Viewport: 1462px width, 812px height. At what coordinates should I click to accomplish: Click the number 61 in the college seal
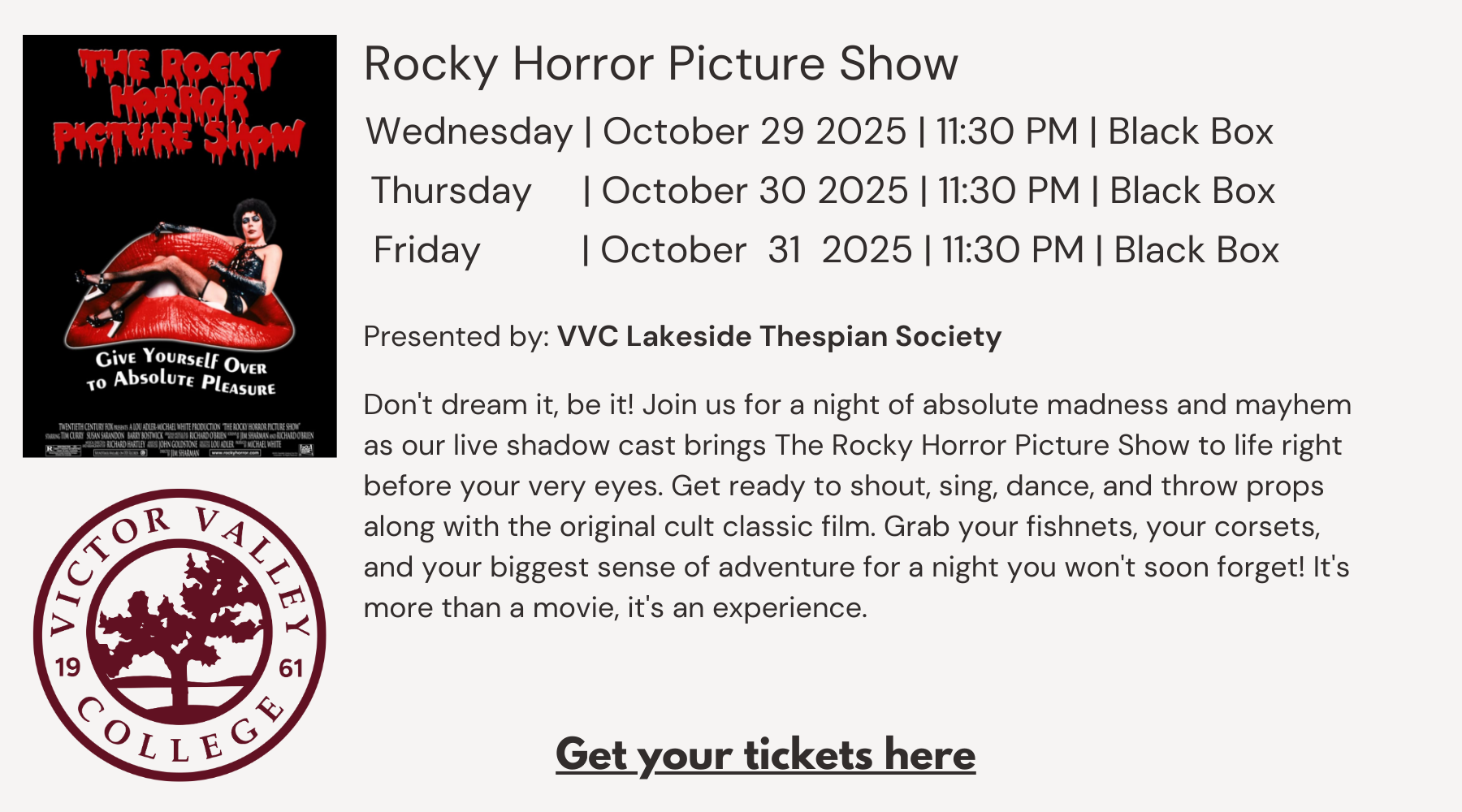pyautogui.click(x=291, y=668)
